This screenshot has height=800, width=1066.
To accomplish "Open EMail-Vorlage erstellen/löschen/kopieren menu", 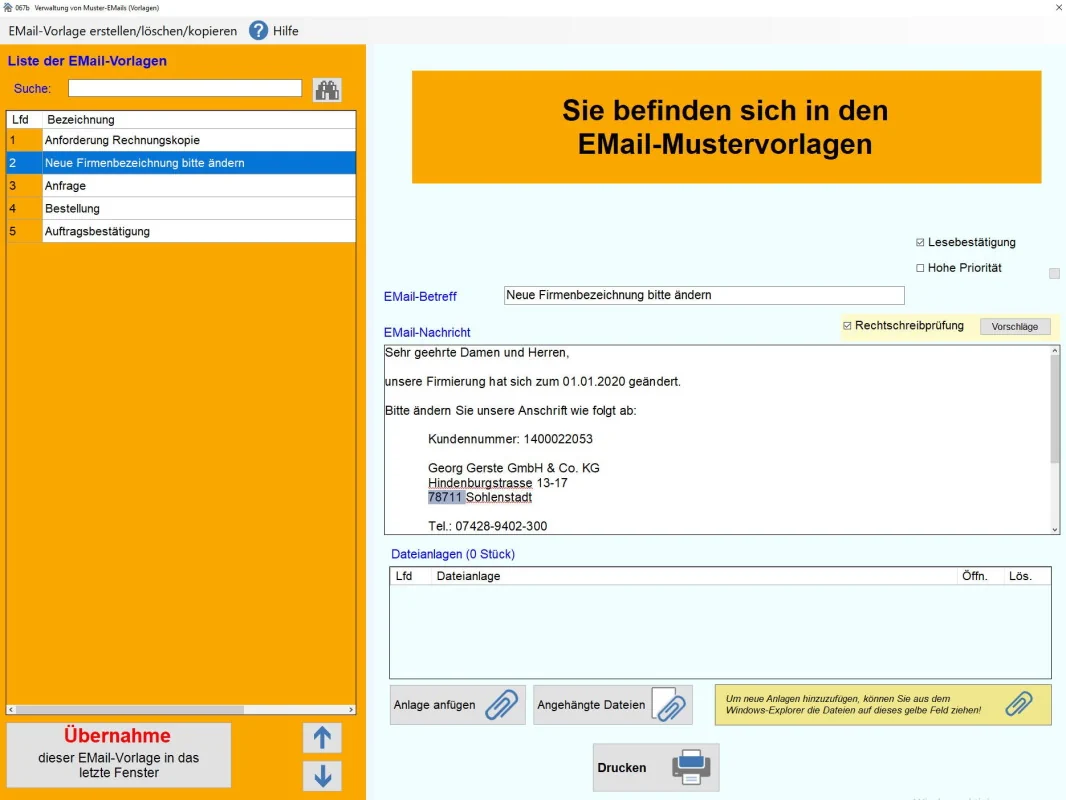I will click(x=123, y=31).
